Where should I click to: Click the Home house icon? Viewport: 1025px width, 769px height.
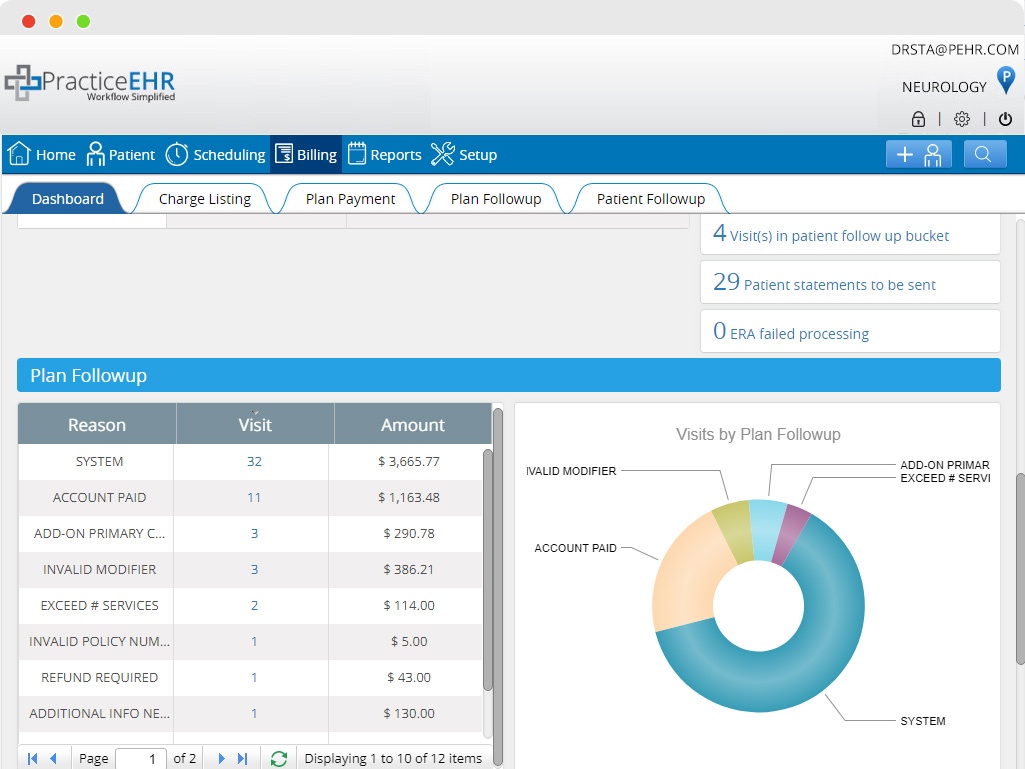19,154
